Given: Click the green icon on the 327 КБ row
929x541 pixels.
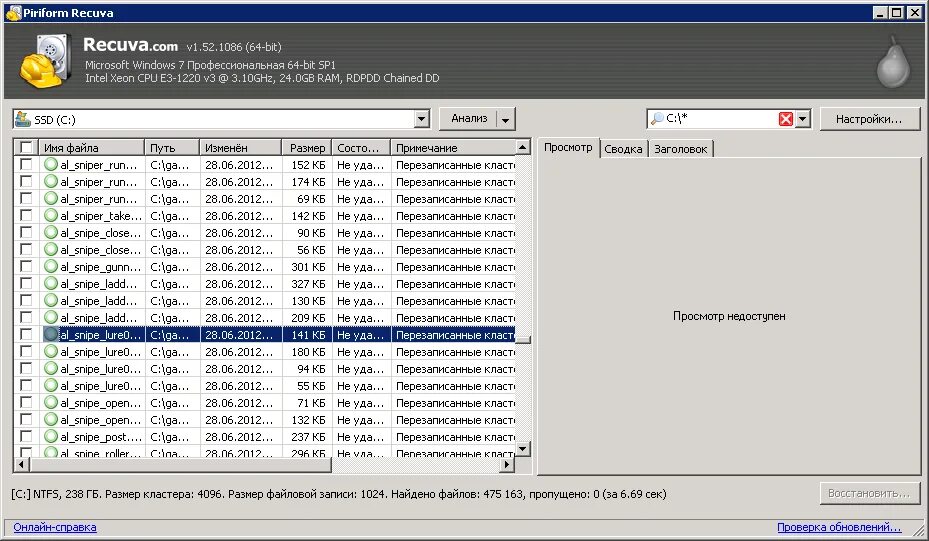Looking at the screenshot, I should tap(51, 283).
